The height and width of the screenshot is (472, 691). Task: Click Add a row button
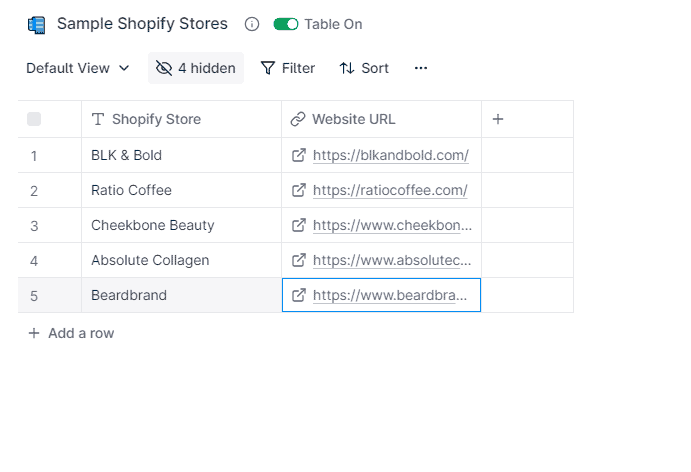coord(71,333)
